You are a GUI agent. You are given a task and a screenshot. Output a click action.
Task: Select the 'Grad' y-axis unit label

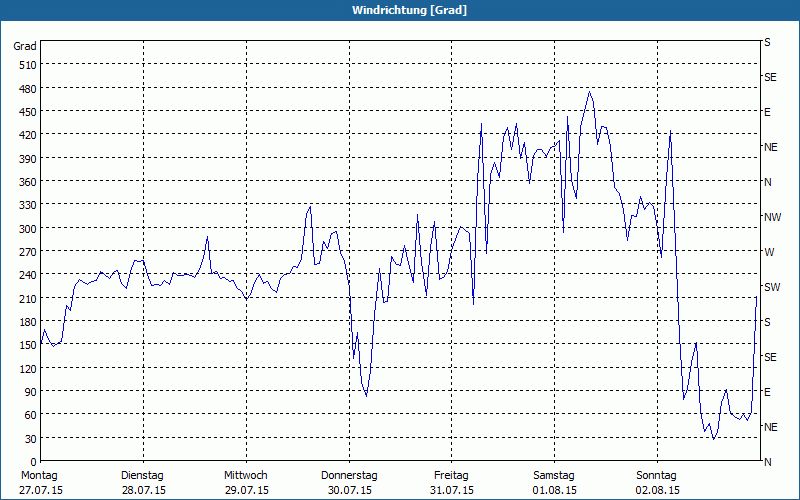(x=25, y=46)
